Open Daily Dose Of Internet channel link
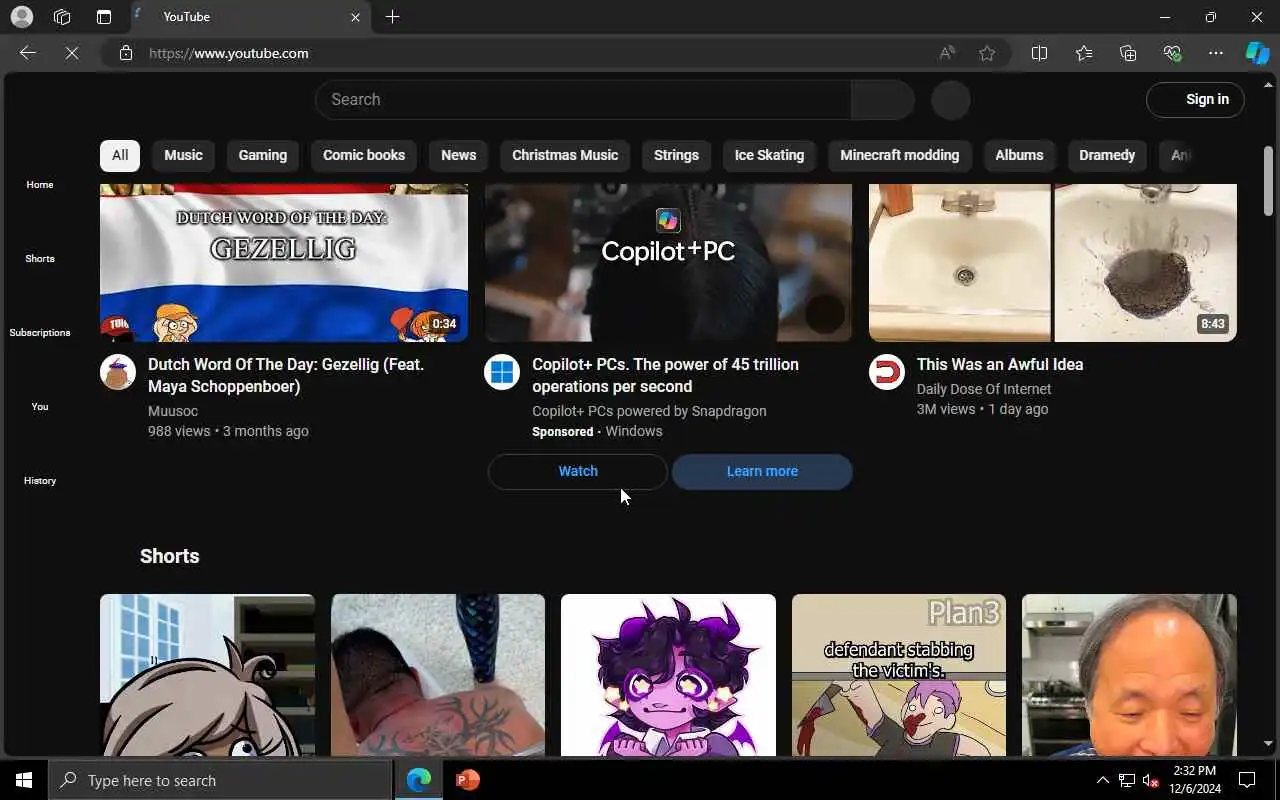Image resolution: width=1280 pixels, height=800 pixels. (x=984, y=389)
